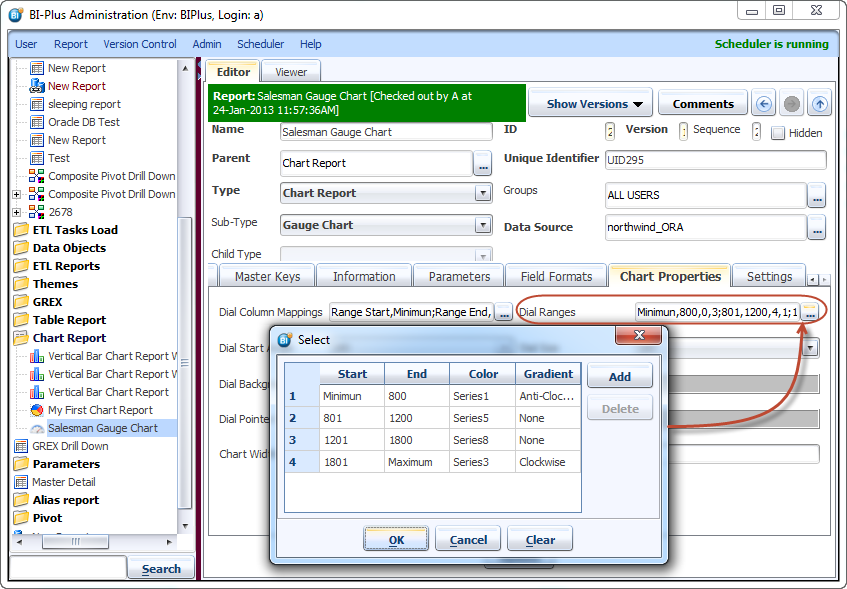Select the My First Chart Report pie icon
847x589 pixels.
pos(38,410)
